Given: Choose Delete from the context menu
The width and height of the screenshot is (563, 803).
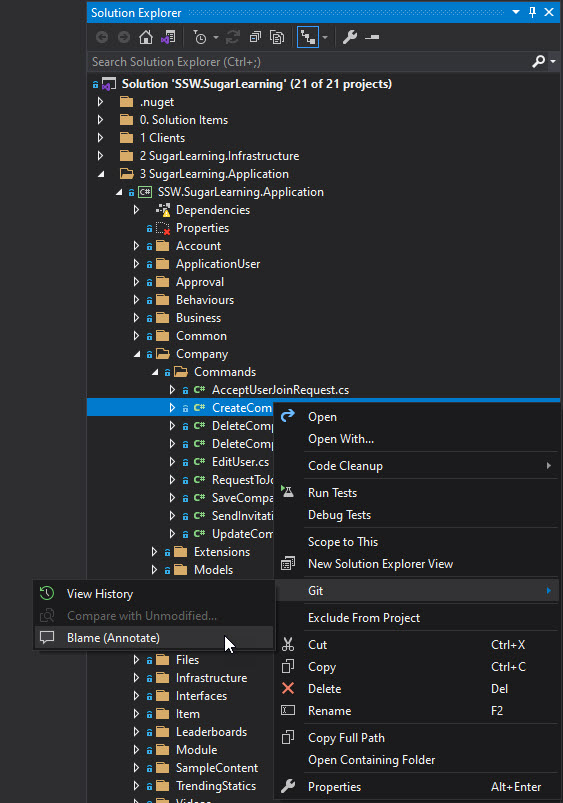Looking at the screenshot, I should 416,689.
